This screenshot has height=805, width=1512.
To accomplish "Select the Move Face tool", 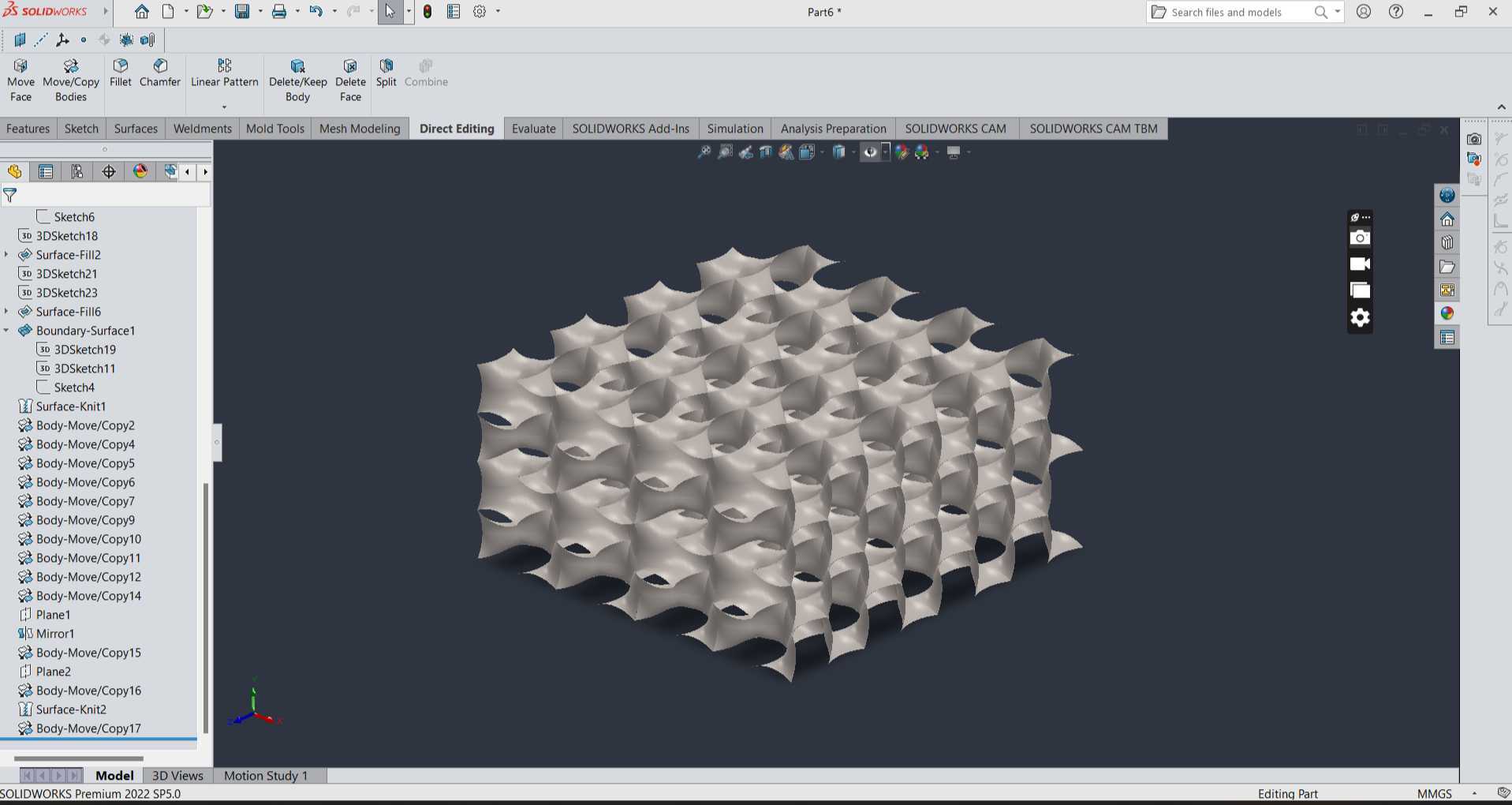I will pyautogui.click(x=21, y=80).
